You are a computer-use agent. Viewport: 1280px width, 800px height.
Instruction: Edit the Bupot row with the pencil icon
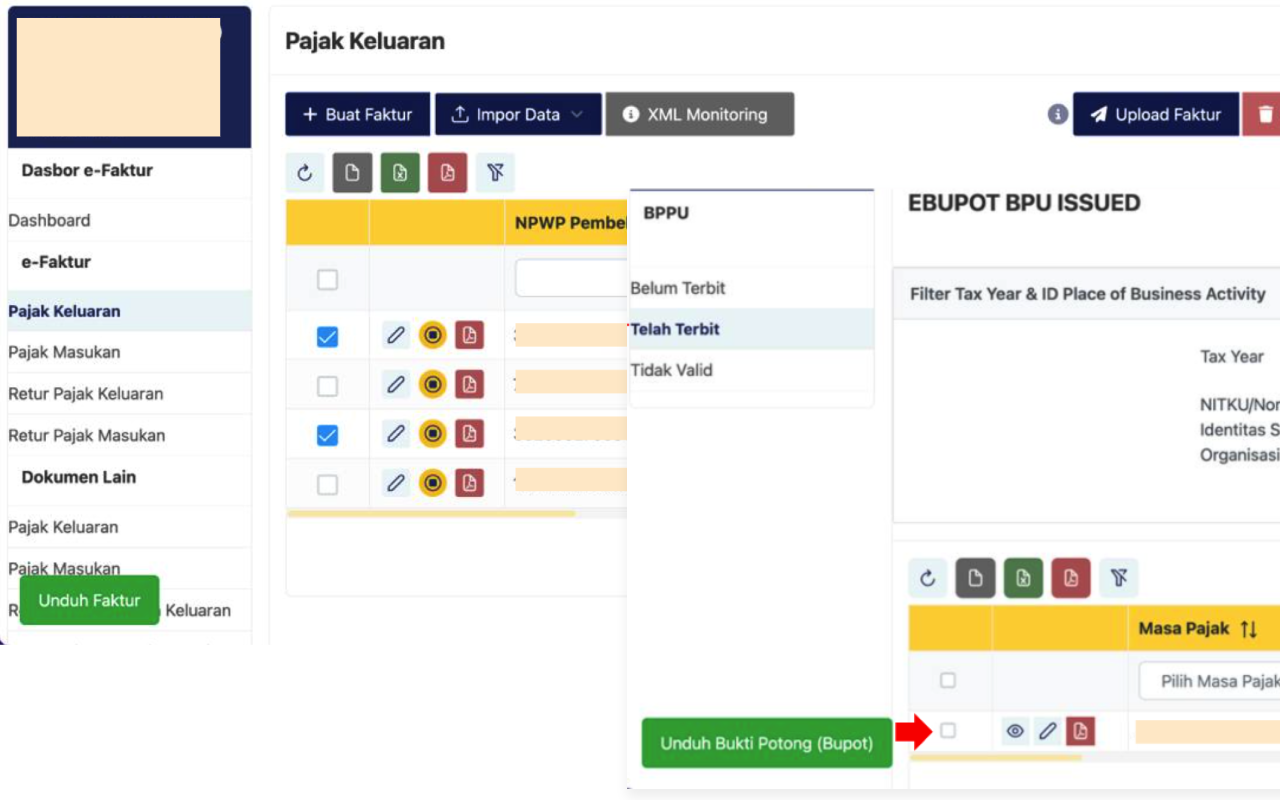point(1047,731)
